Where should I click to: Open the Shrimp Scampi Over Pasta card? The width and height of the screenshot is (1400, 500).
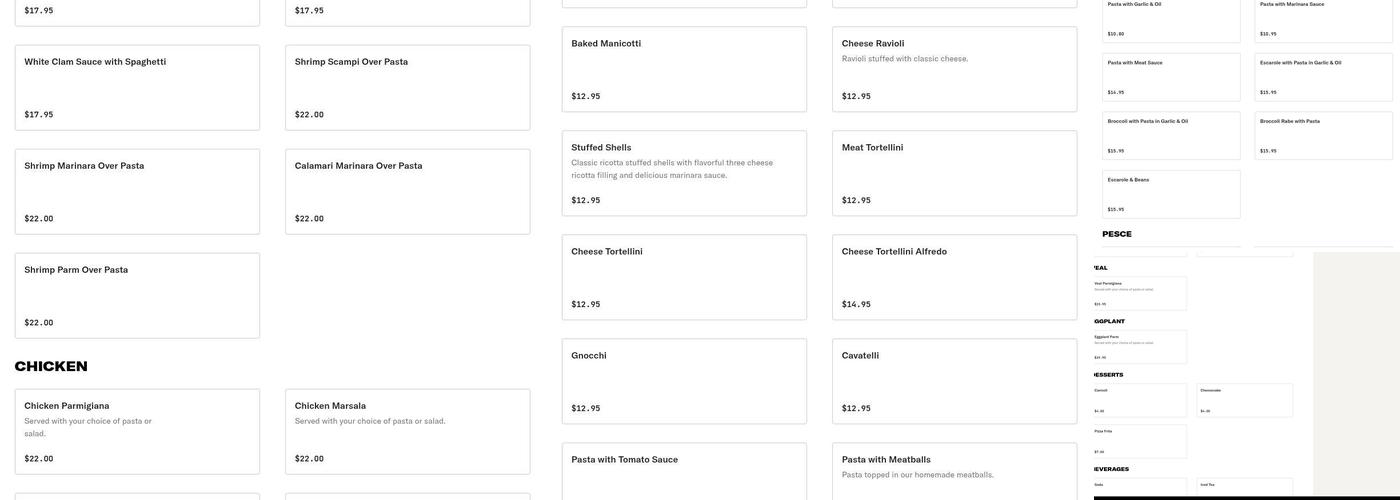[x=407, y=87]
